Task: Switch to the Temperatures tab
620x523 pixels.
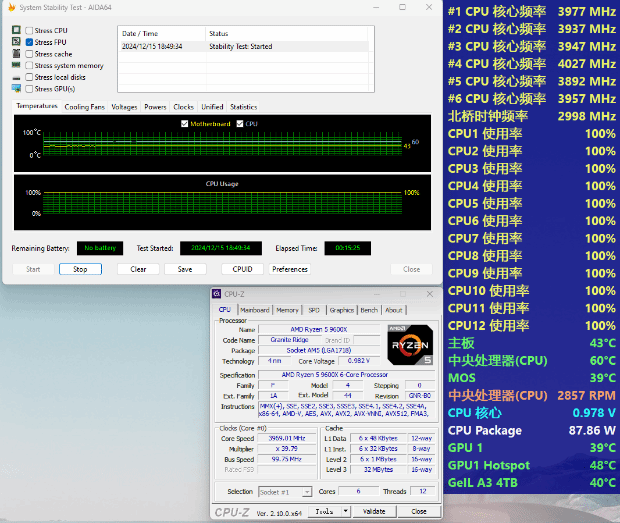Action: (x=37, y=106)
